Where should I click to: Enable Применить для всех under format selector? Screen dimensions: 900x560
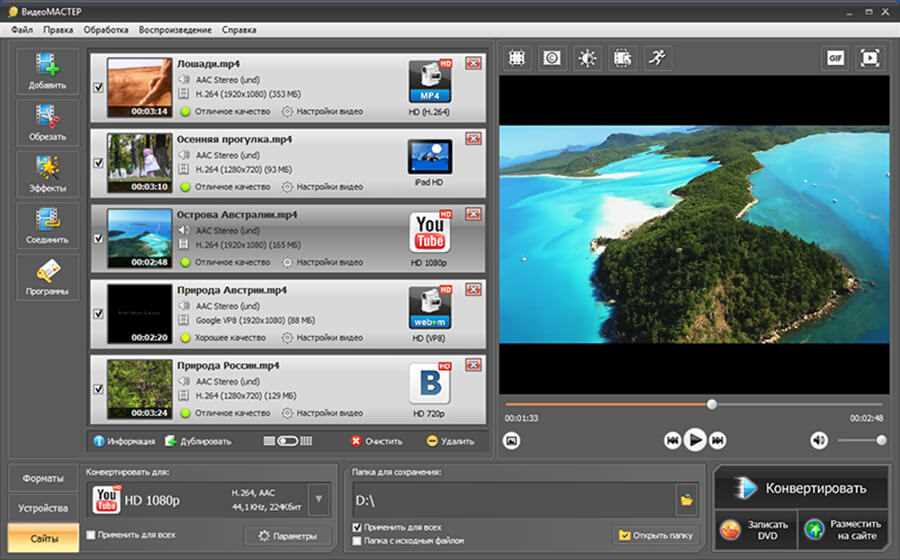[x=91, y=535]
